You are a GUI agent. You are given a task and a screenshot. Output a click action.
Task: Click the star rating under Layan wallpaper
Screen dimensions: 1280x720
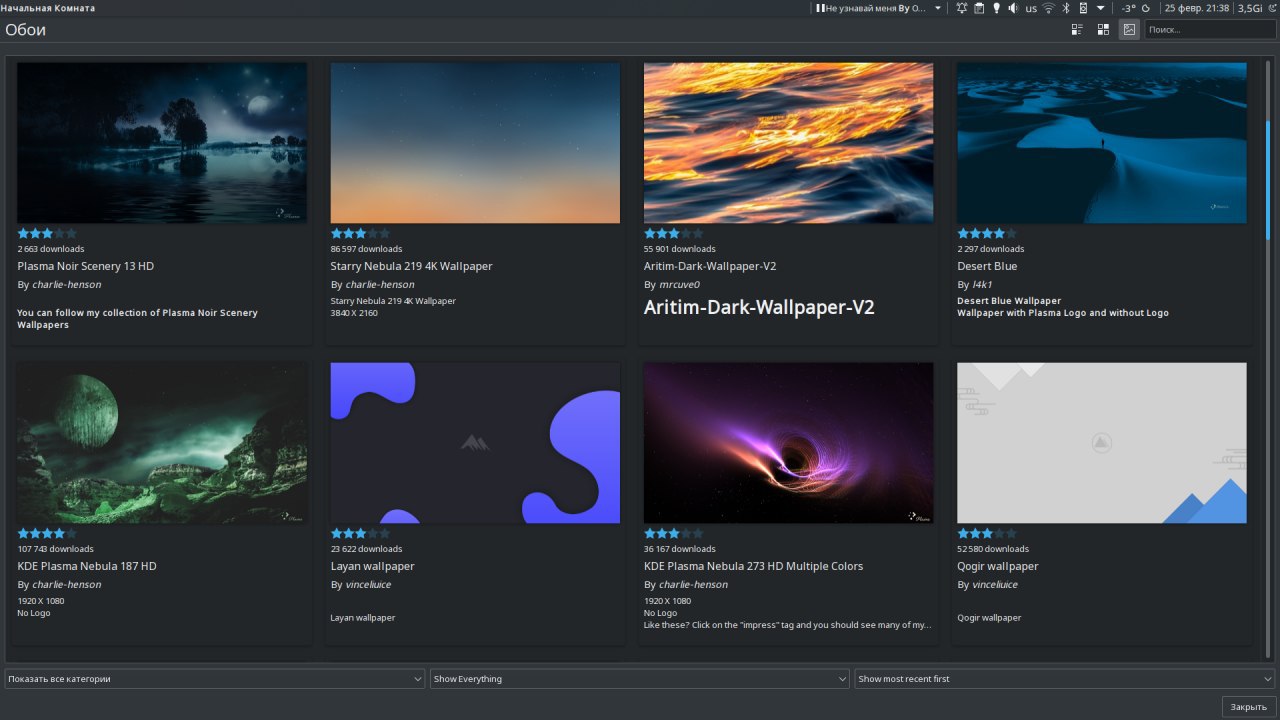(x=361, y=533)
